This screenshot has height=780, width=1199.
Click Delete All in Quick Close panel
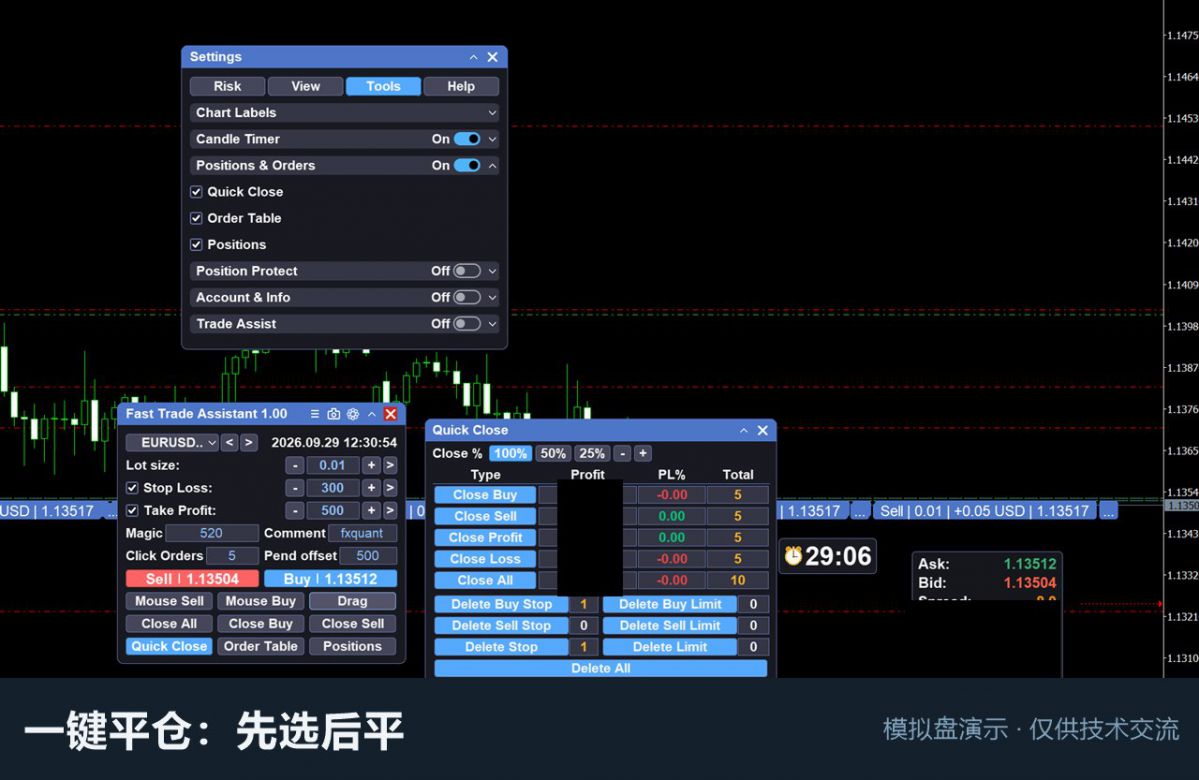tap(600, 668)
